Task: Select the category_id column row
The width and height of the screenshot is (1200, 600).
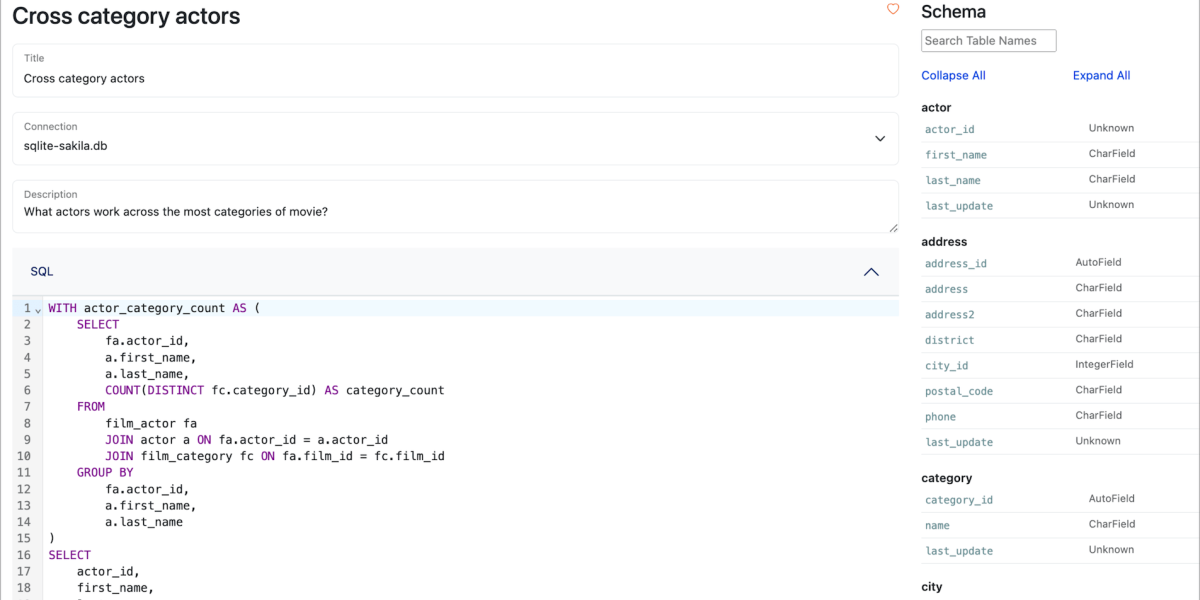Action: (x=959, y=500)
